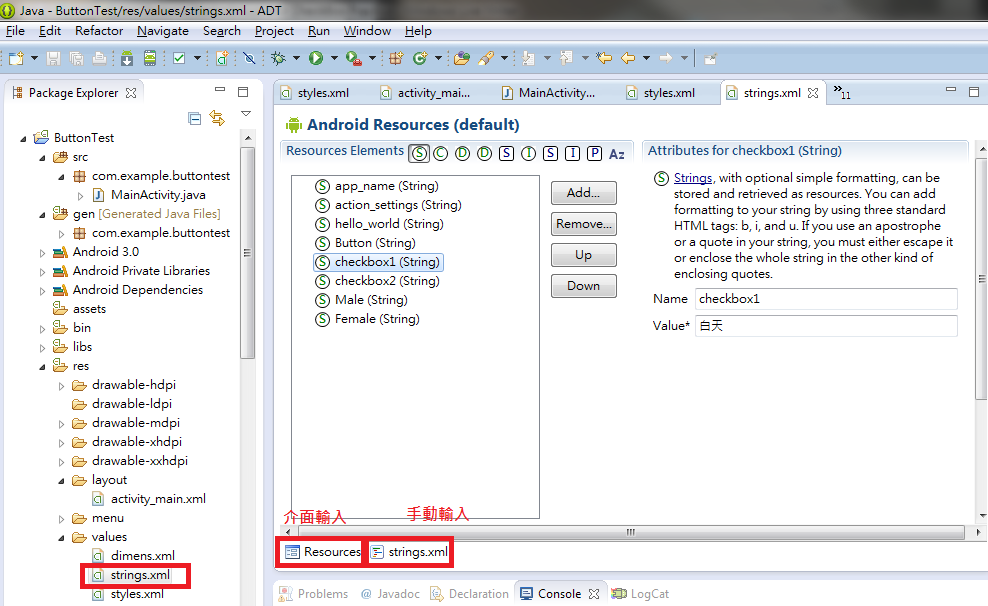Click the Back navigation arrow

(x=628, y=59)
